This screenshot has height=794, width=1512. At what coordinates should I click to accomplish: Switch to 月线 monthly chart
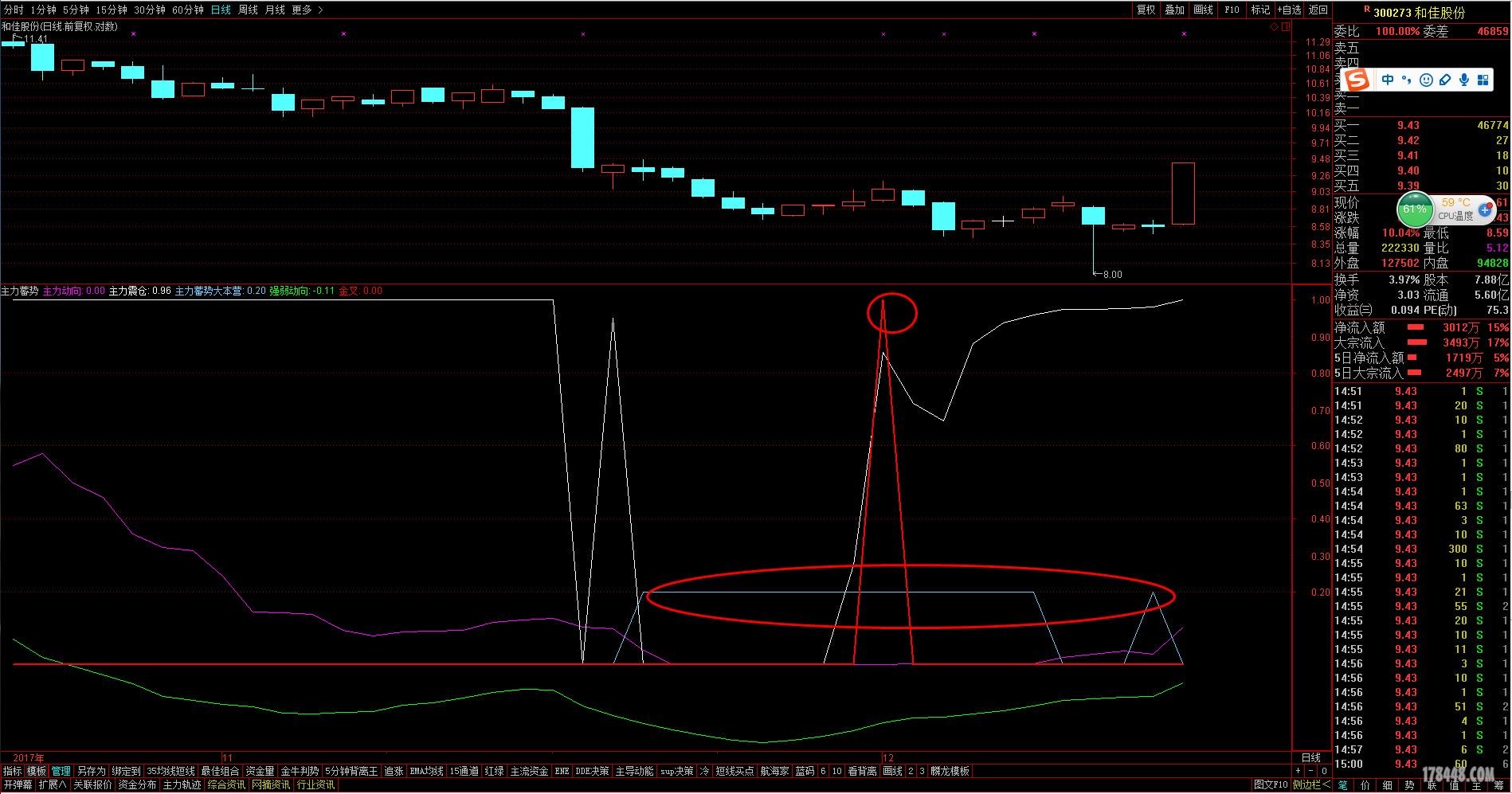[275, 10]
